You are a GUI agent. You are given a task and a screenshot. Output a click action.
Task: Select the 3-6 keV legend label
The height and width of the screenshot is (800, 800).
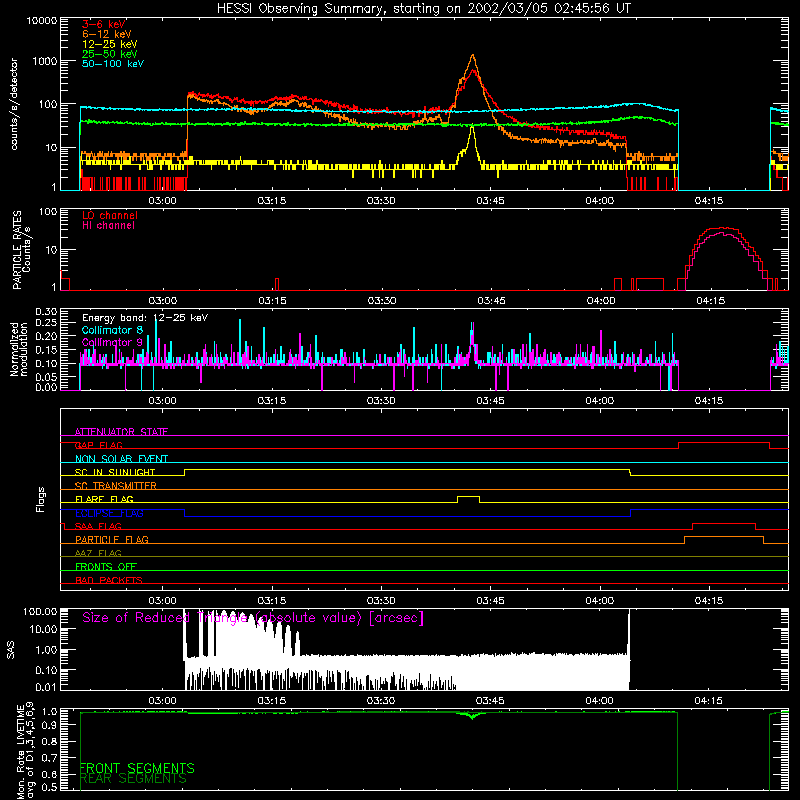point(104,24)
